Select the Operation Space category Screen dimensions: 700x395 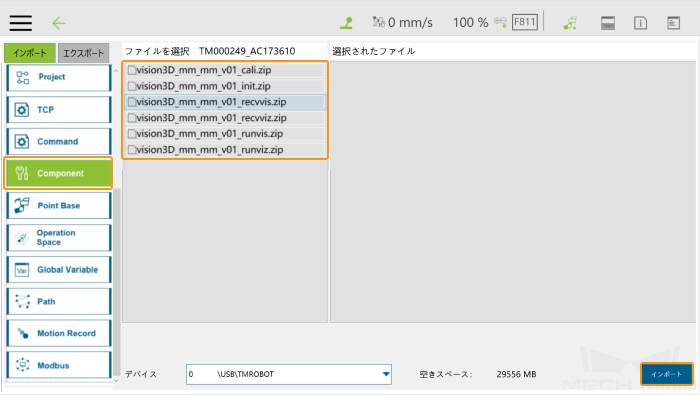[x=59, y=237]
